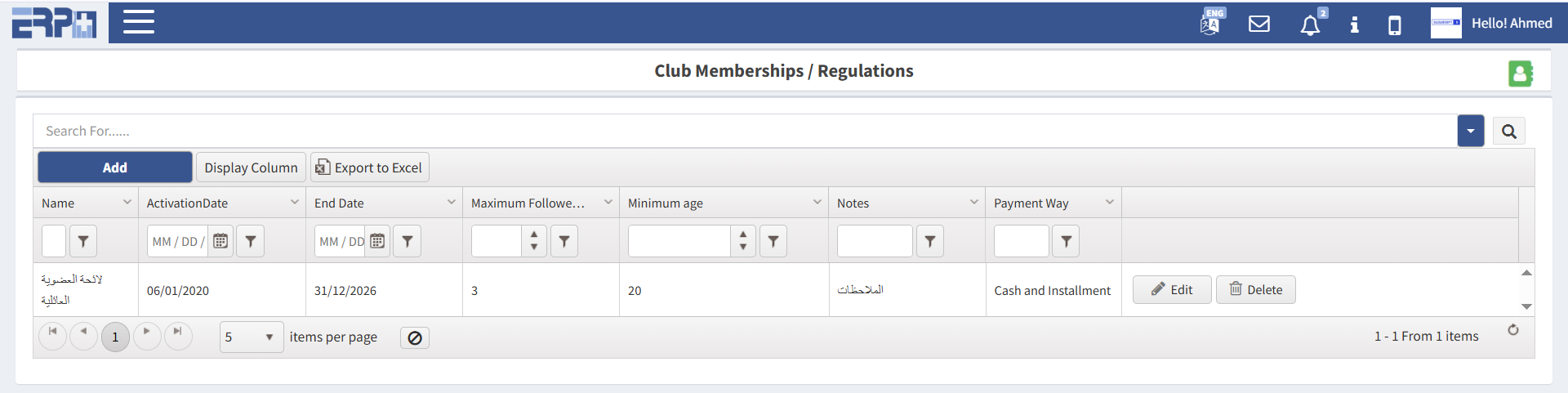
Task: Click the Search For text field
Action: [735, 131]
